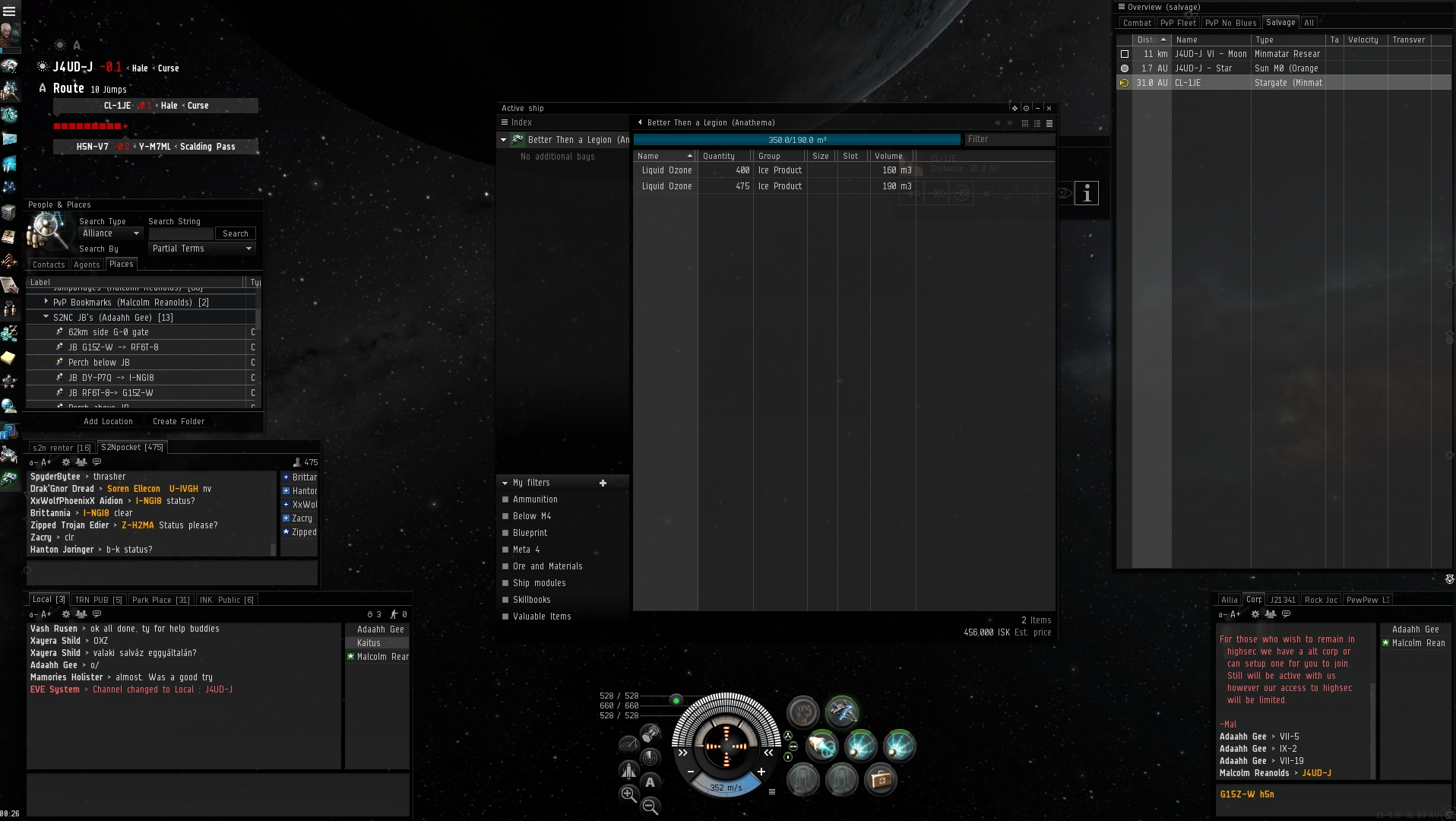Image resolution: width=1456 pixels, height=821 pixels.
Task: Click the HUD autopilot A icon
Action: click(x=650, y=781)
